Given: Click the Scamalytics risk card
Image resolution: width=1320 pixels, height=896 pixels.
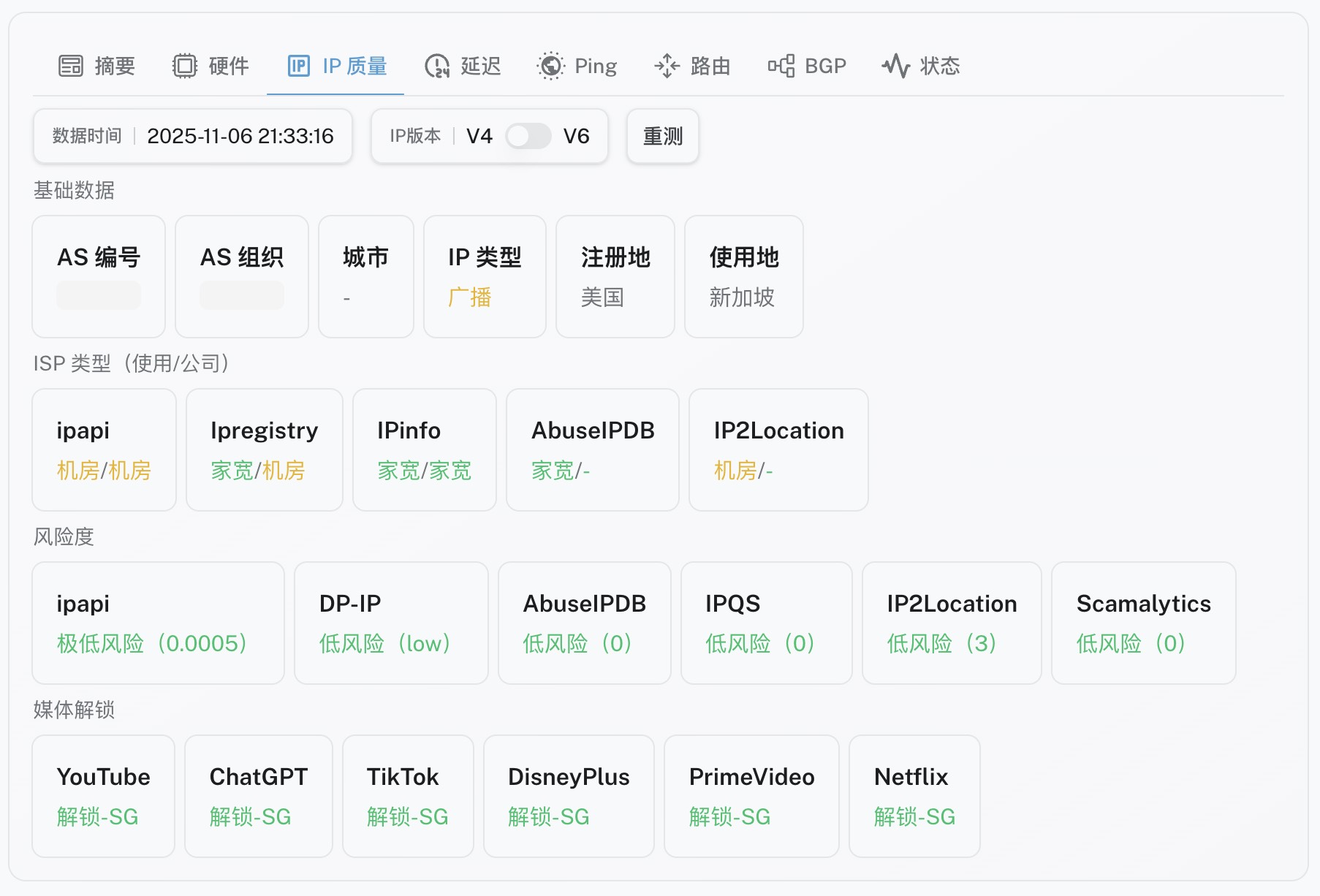Looking at the screenshot, I should click(1143, 623).
